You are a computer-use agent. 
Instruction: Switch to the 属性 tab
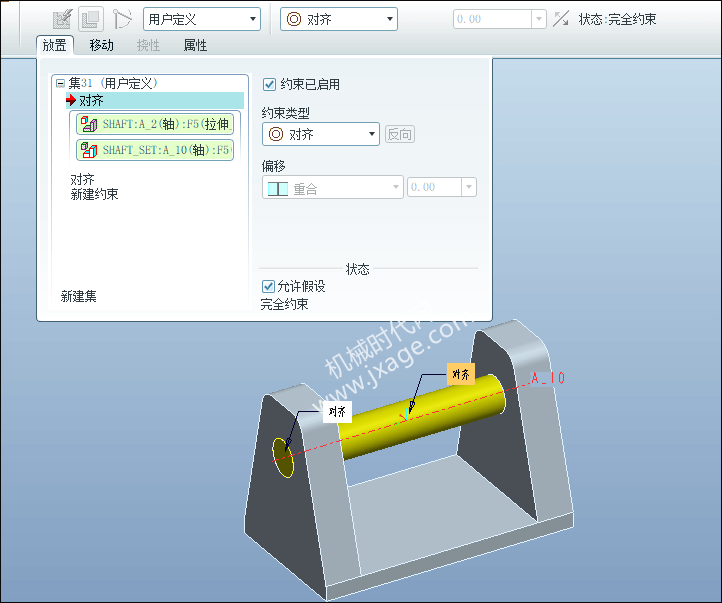(195, 45)
